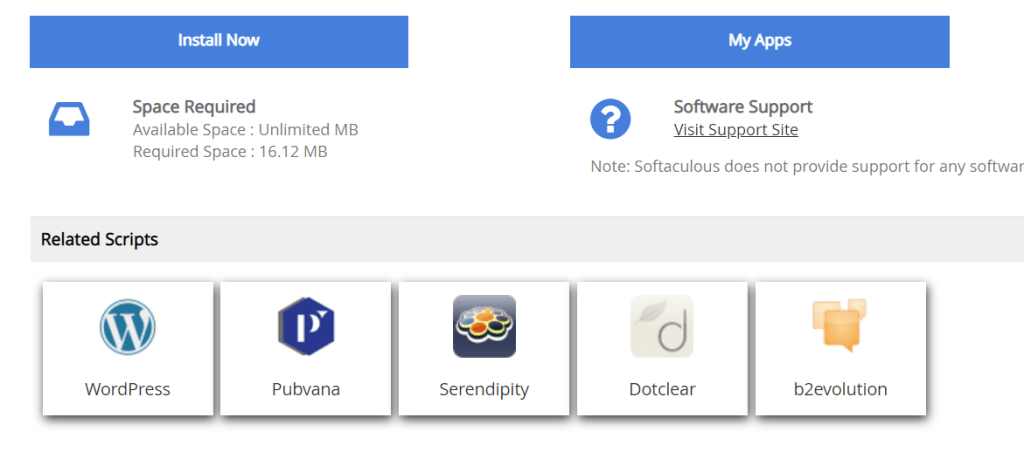Click the Software Support question mark icon
This screenshot has width=1024, height=452.
610,119
